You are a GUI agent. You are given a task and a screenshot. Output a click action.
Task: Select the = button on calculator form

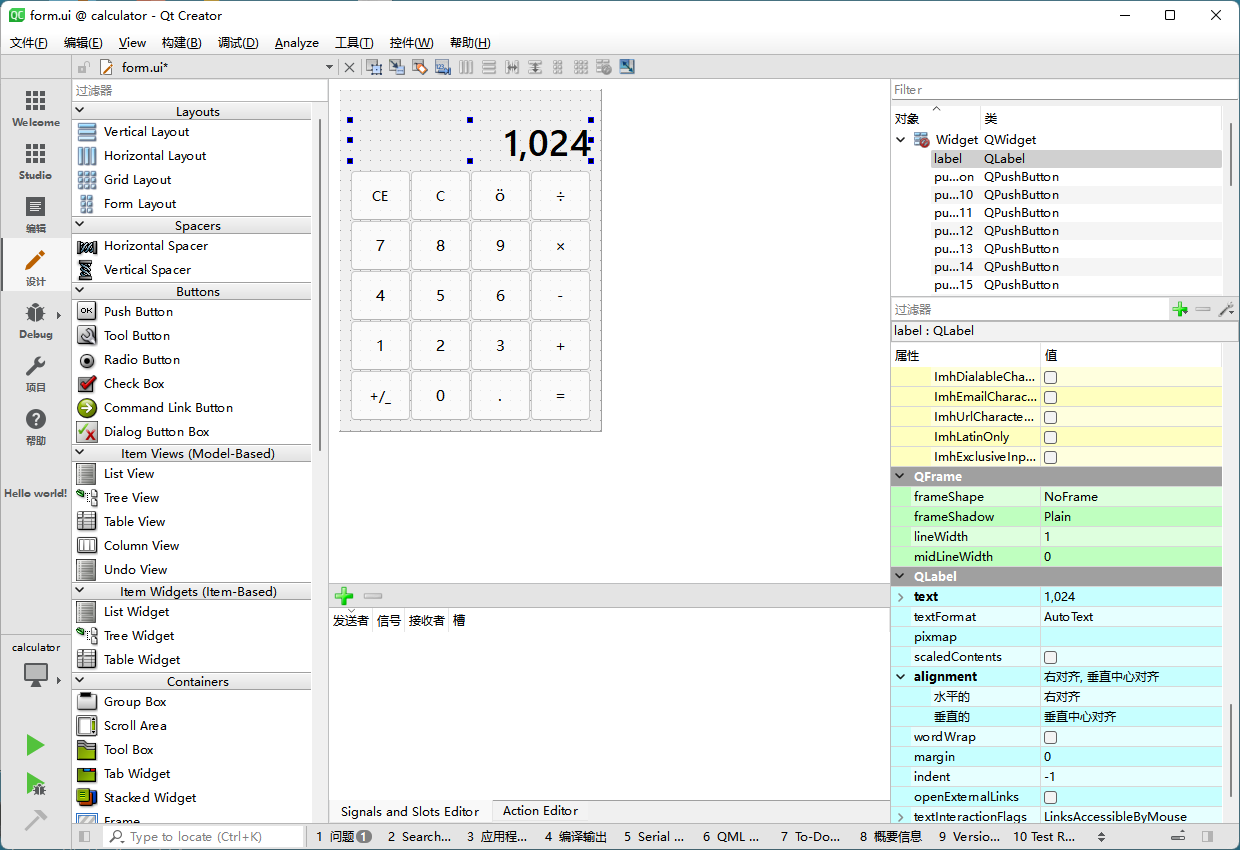(x=560, y=396)
